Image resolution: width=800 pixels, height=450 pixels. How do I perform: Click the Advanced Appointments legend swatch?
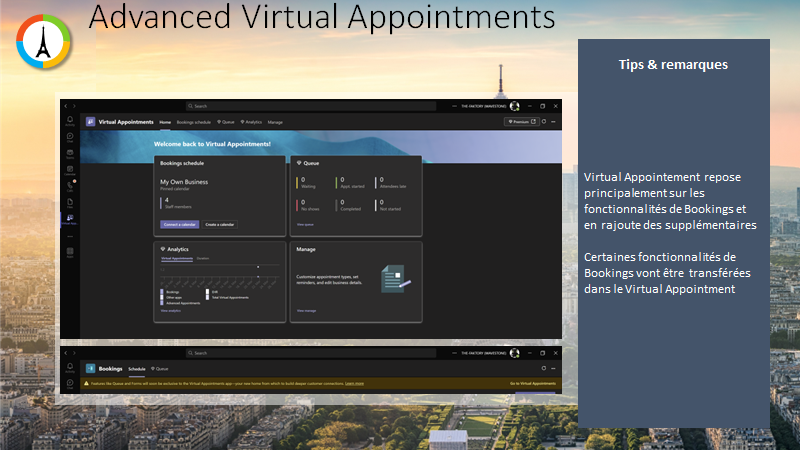[x=162, y=303]
